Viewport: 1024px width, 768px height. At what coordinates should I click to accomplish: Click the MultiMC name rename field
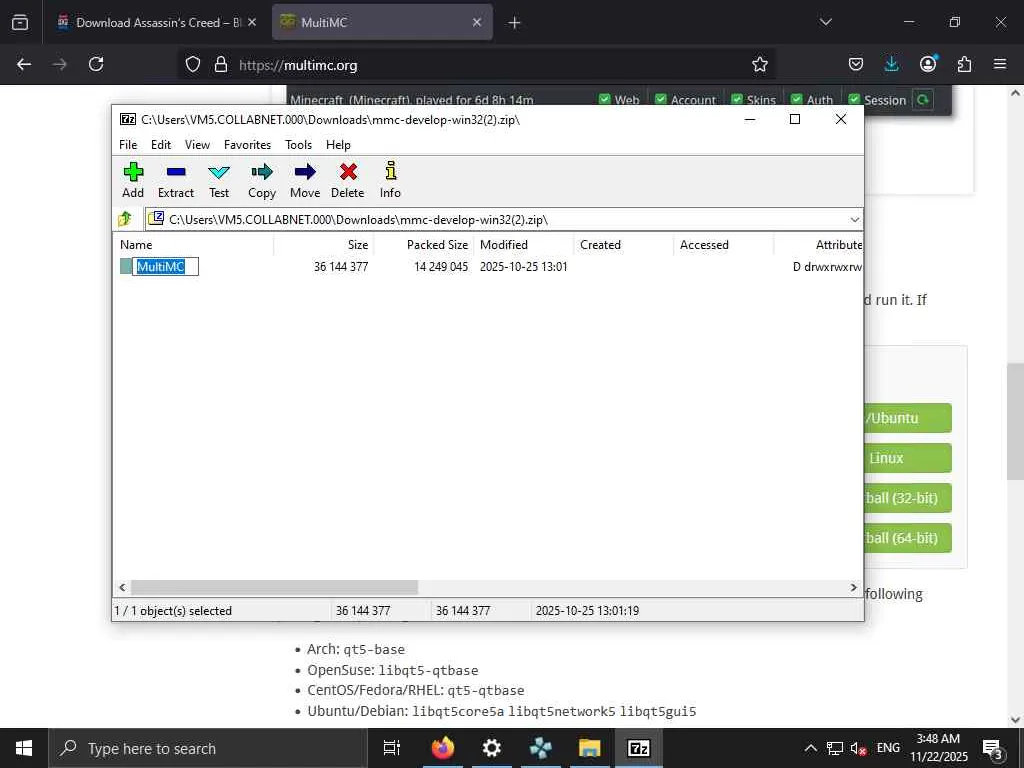pyautogui.click(x=165, y=266)
